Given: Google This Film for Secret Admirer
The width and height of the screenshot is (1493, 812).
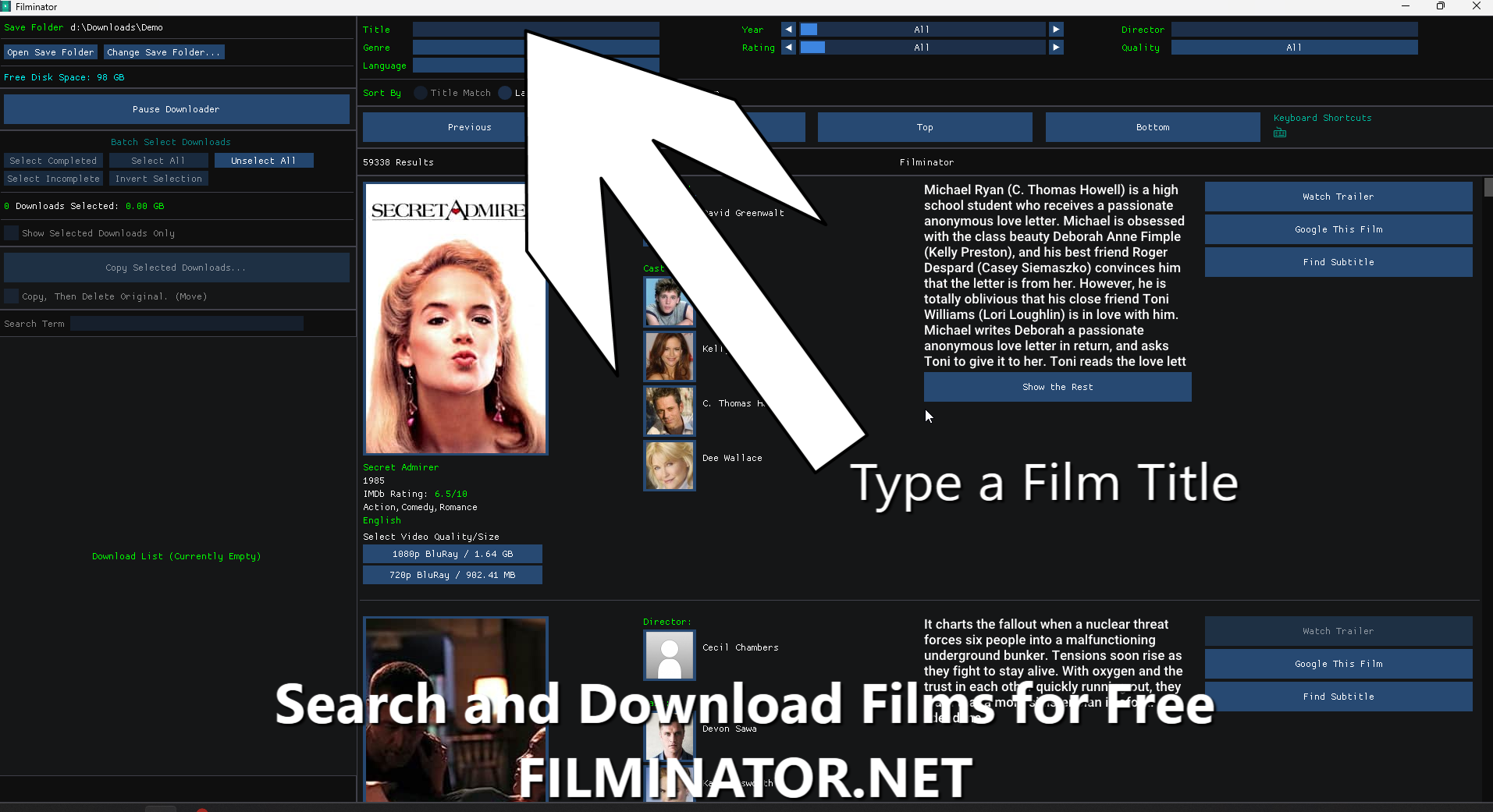Looking at the screenshot, I should pyautogui.click(x=1338, y=229).
